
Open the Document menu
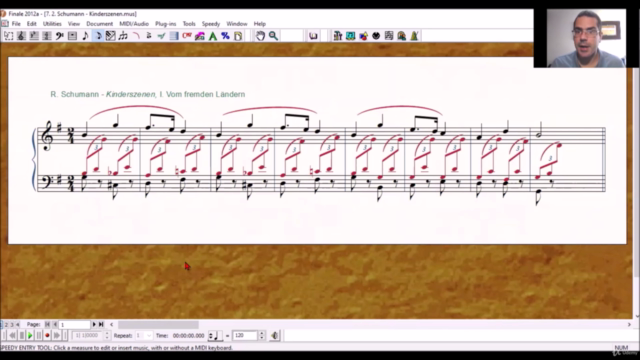point(100,24)
